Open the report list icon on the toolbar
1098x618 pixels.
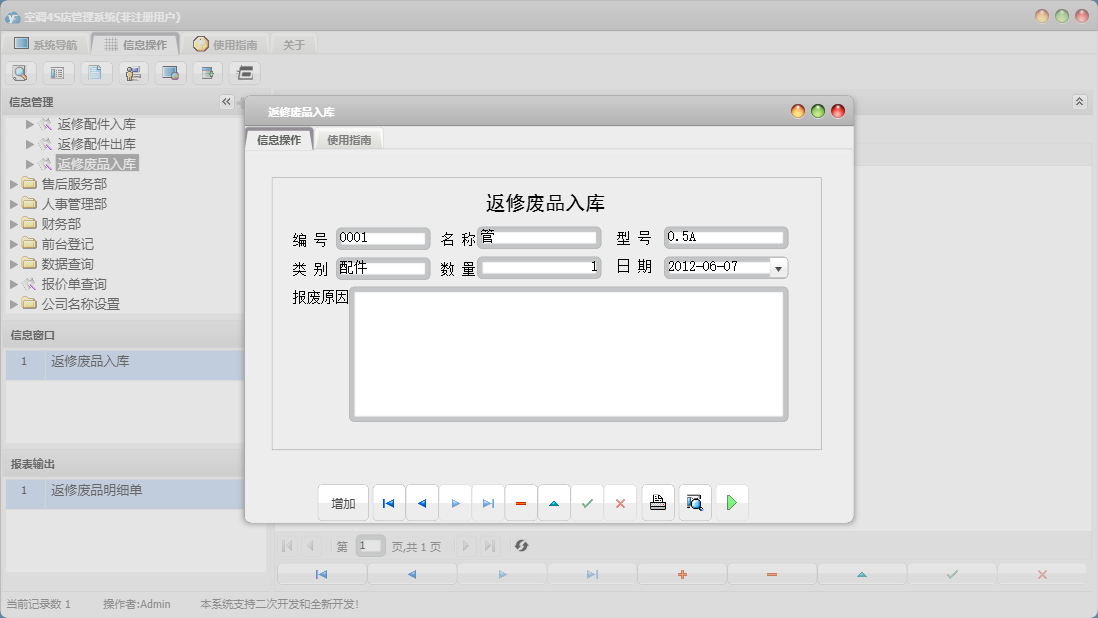click(58, 72)
